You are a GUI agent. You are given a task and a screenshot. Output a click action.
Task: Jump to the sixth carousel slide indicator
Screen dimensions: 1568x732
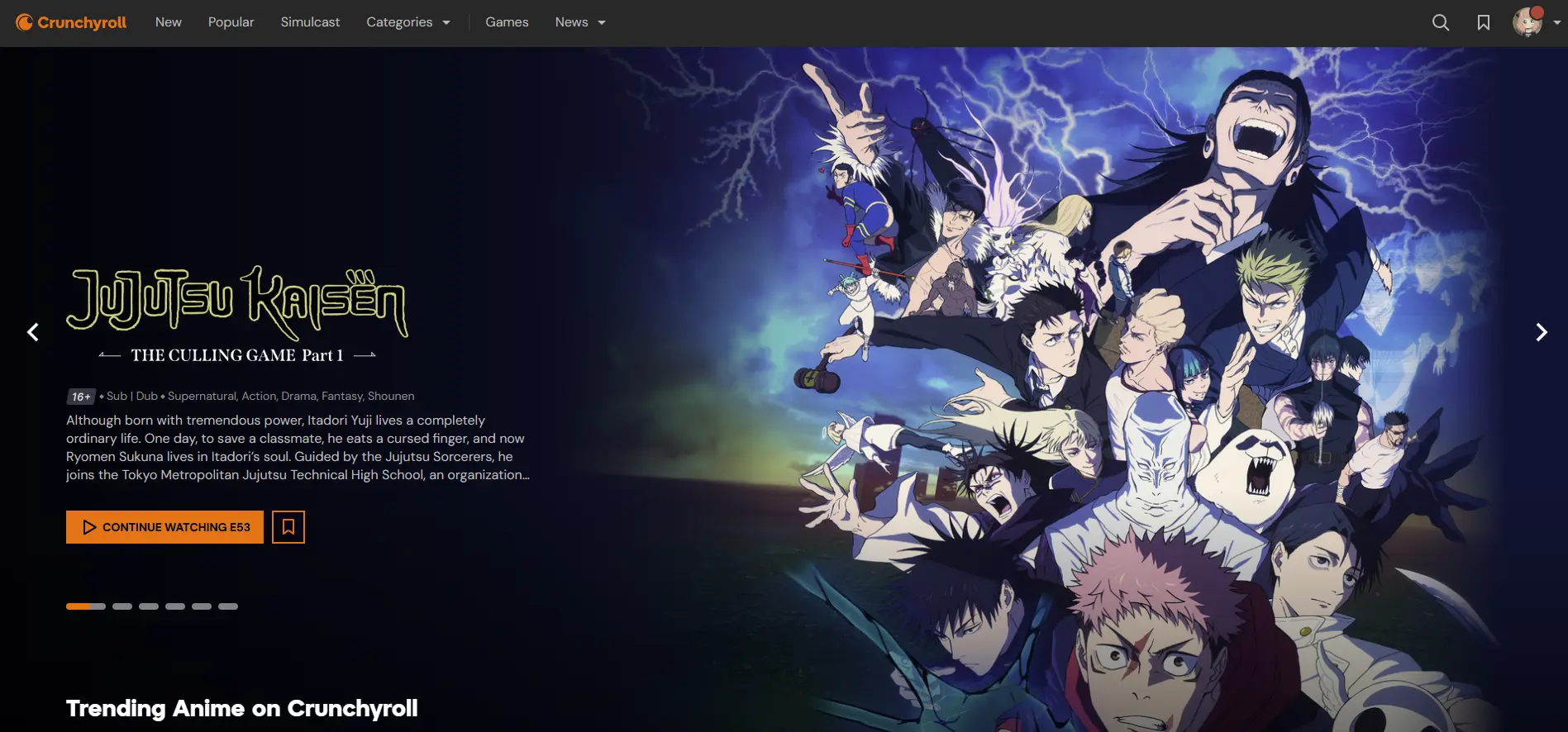[228, 606]
